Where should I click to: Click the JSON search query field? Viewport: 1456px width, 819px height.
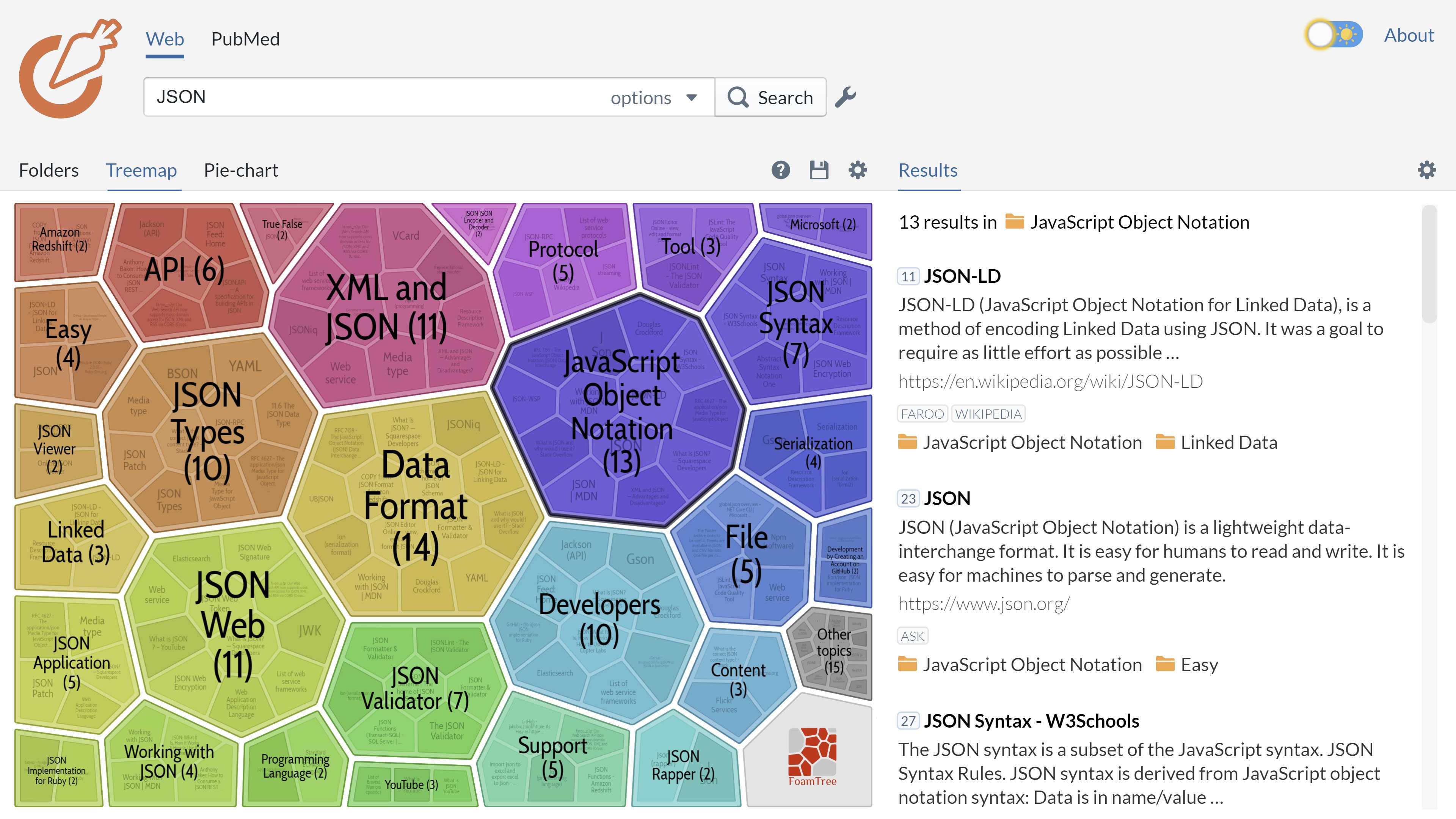click(x=373, y=97)
